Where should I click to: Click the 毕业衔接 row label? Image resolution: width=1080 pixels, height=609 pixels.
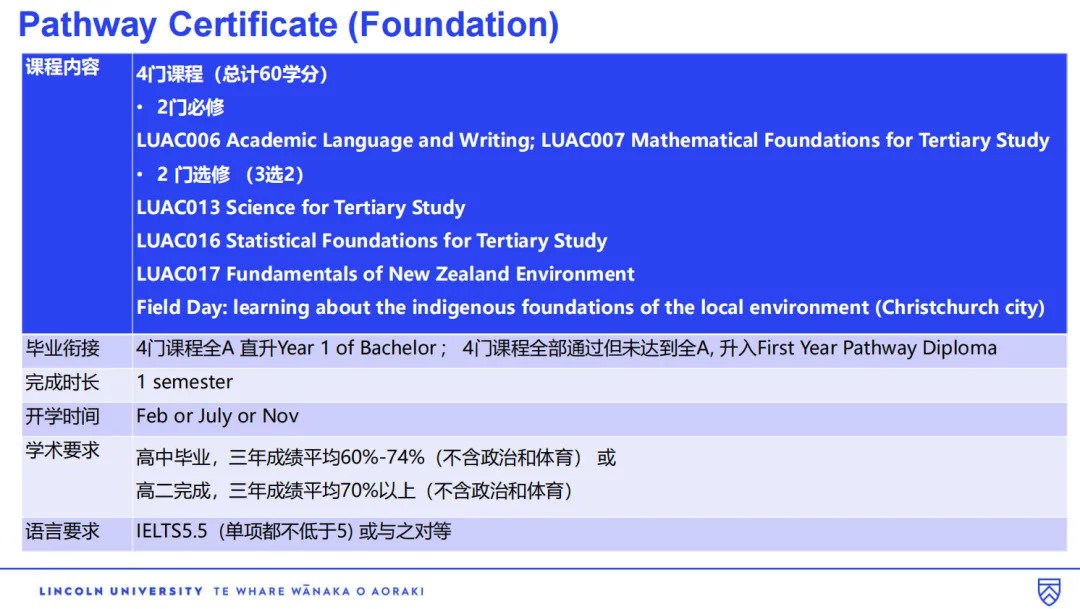pyautogui.click(x=62, y=349)
